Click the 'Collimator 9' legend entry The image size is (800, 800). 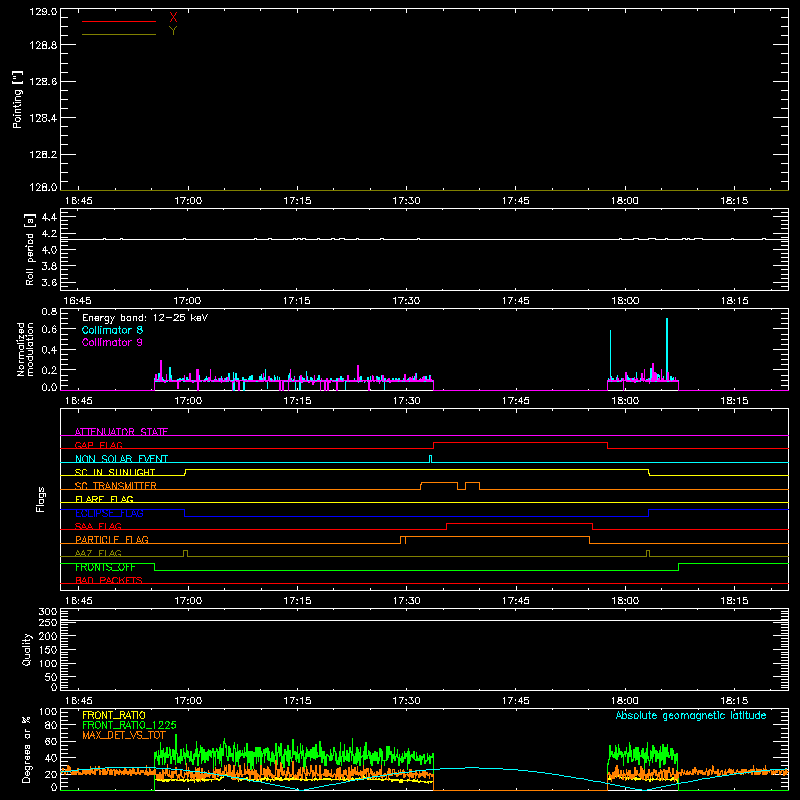(112, 342)
